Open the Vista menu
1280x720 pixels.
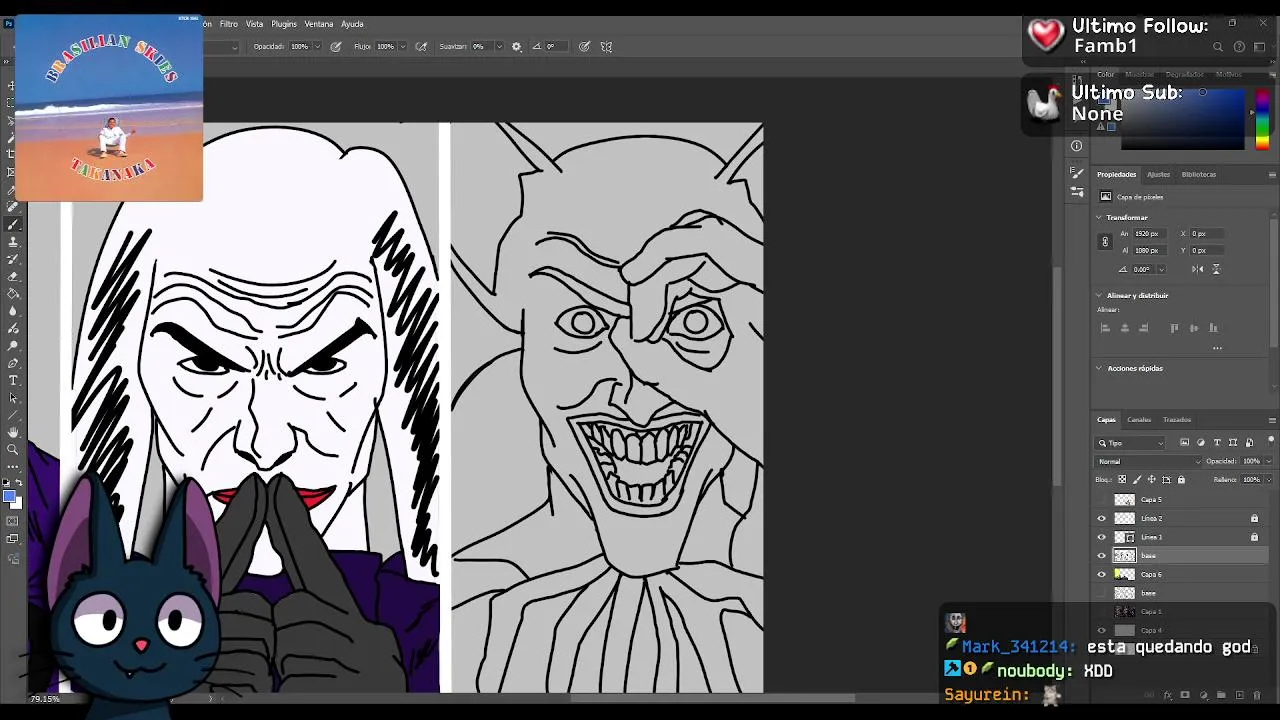[x=255, y=24]
